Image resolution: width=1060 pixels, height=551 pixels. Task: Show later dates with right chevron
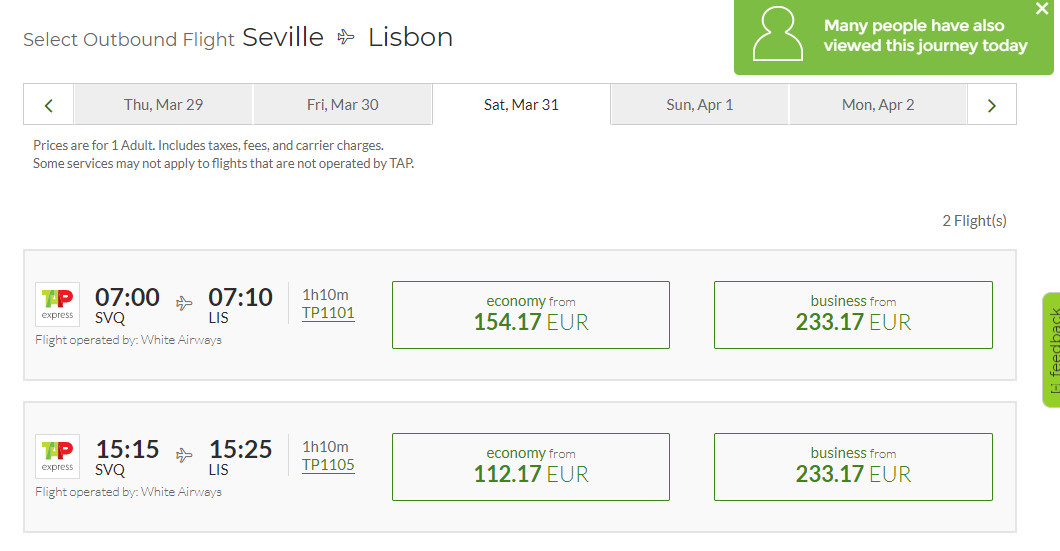(x=992, y=105)
